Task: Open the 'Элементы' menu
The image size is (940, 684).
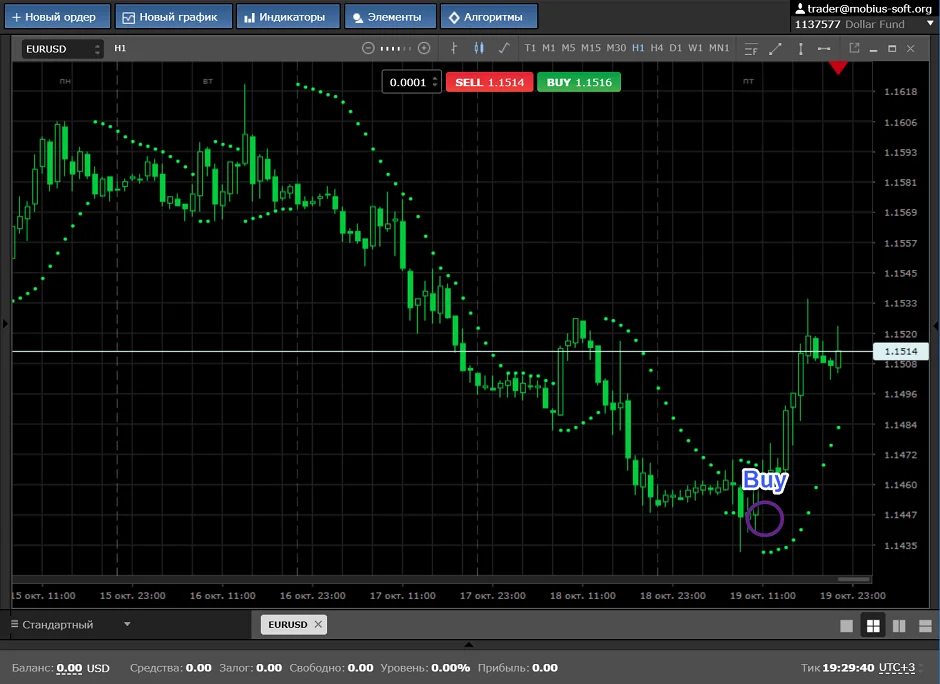Action: click(x=390, y=17)
